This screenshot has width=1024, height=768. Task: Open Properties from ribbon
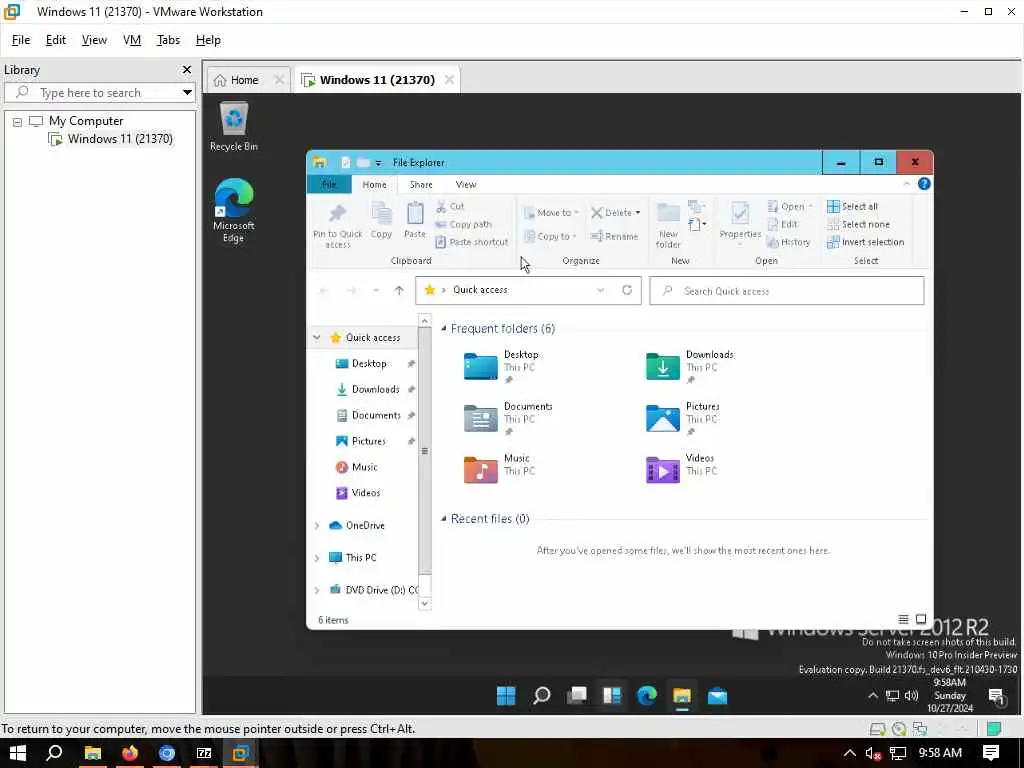point(740,223)
